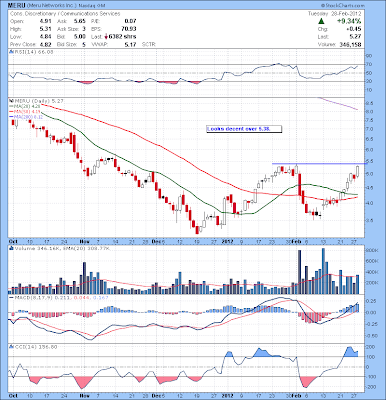Click the (Meru Networks Inc.) company name

coord(51,6)
